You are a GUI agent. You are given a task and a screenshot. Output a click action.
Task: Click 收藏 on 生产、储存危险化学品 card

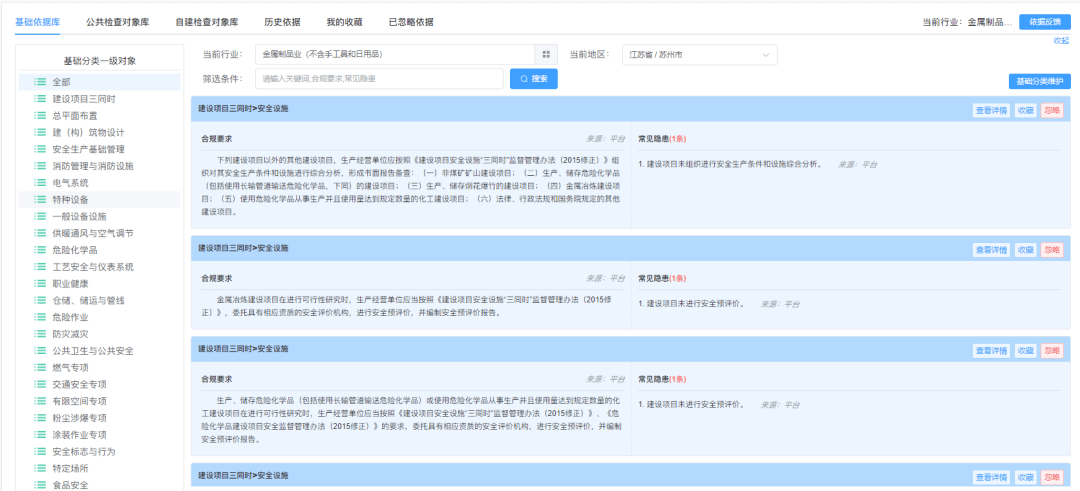pyautogui.click(x=1026, y=351)
